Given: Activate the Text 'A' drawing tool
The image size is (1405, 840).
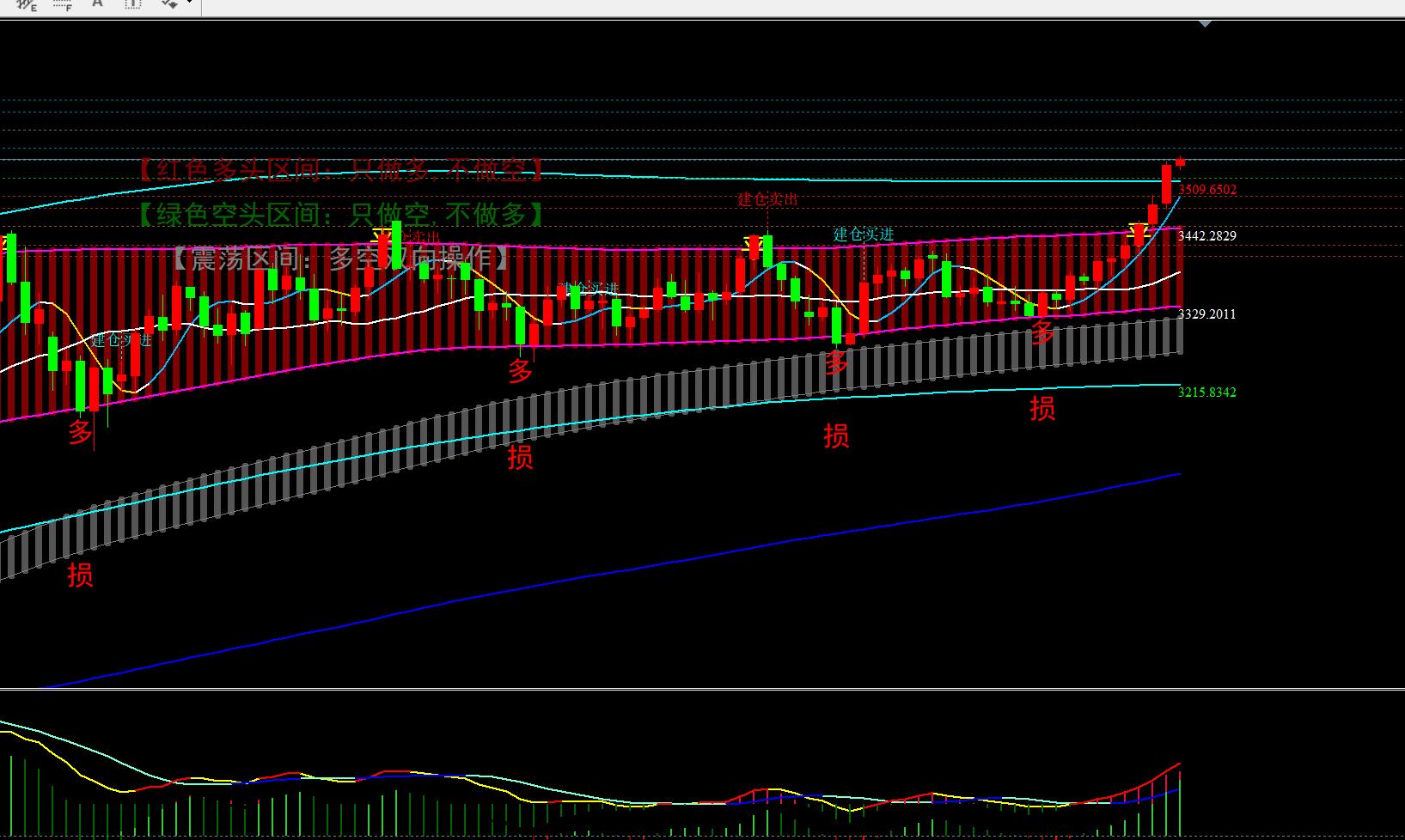Looking at the screenshot, I should point(97,3).
